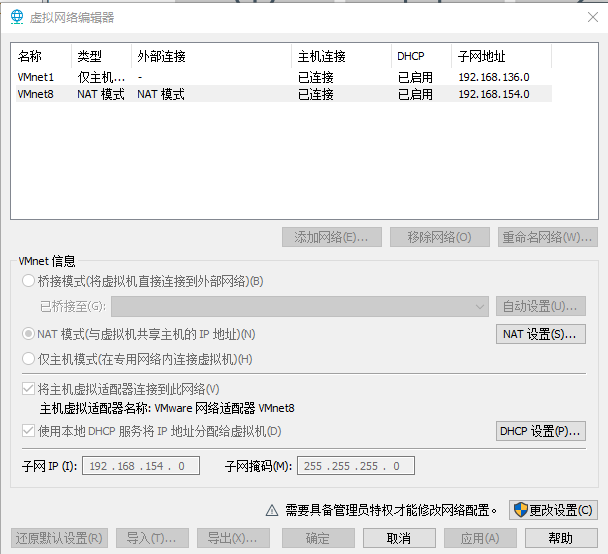Click VMnet8 外部连接 cell NAT 模式
This screenshot has width=608, height=554.
click(161, 94)
